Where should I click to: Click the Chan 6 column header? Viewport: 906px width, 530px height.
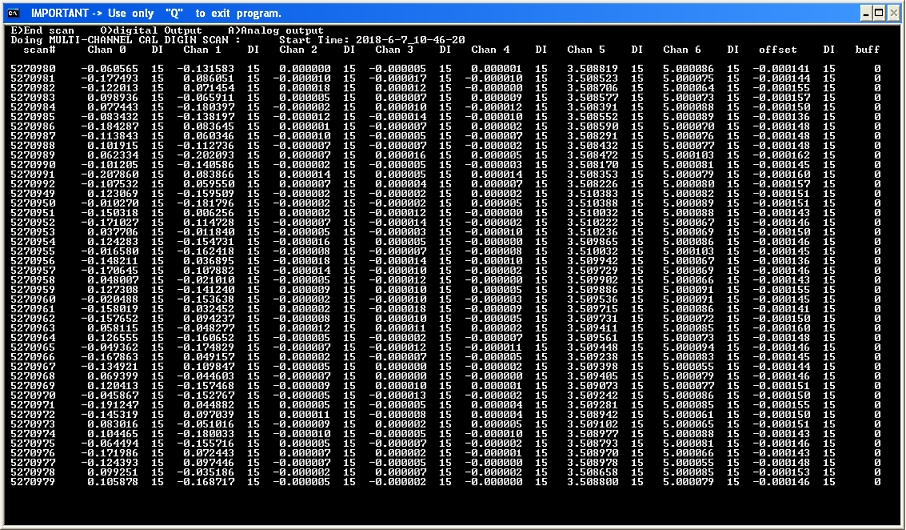click(x=682, y=50)
